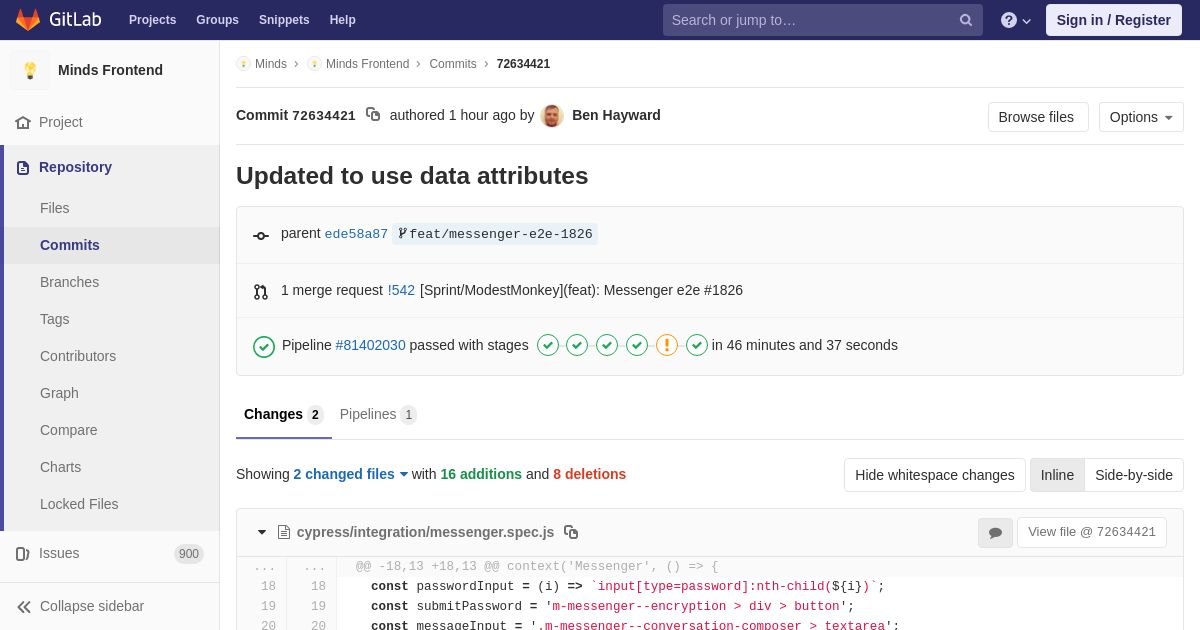Switch to Inline diff view
This screenshot has height=630, width=1200.
(x=1057, y=475)
